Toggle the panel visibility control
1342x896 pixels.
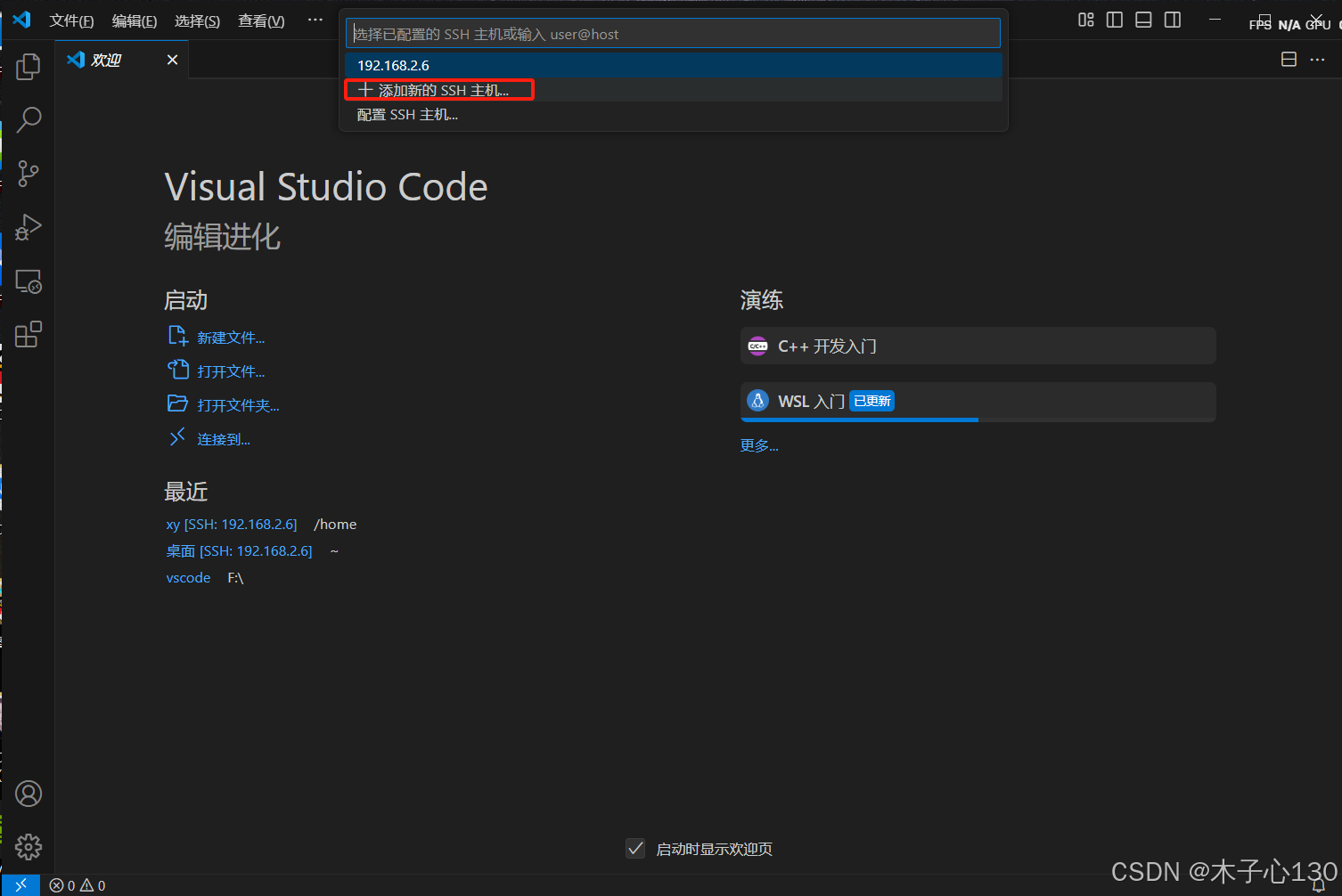click(x=1143, y=20)
